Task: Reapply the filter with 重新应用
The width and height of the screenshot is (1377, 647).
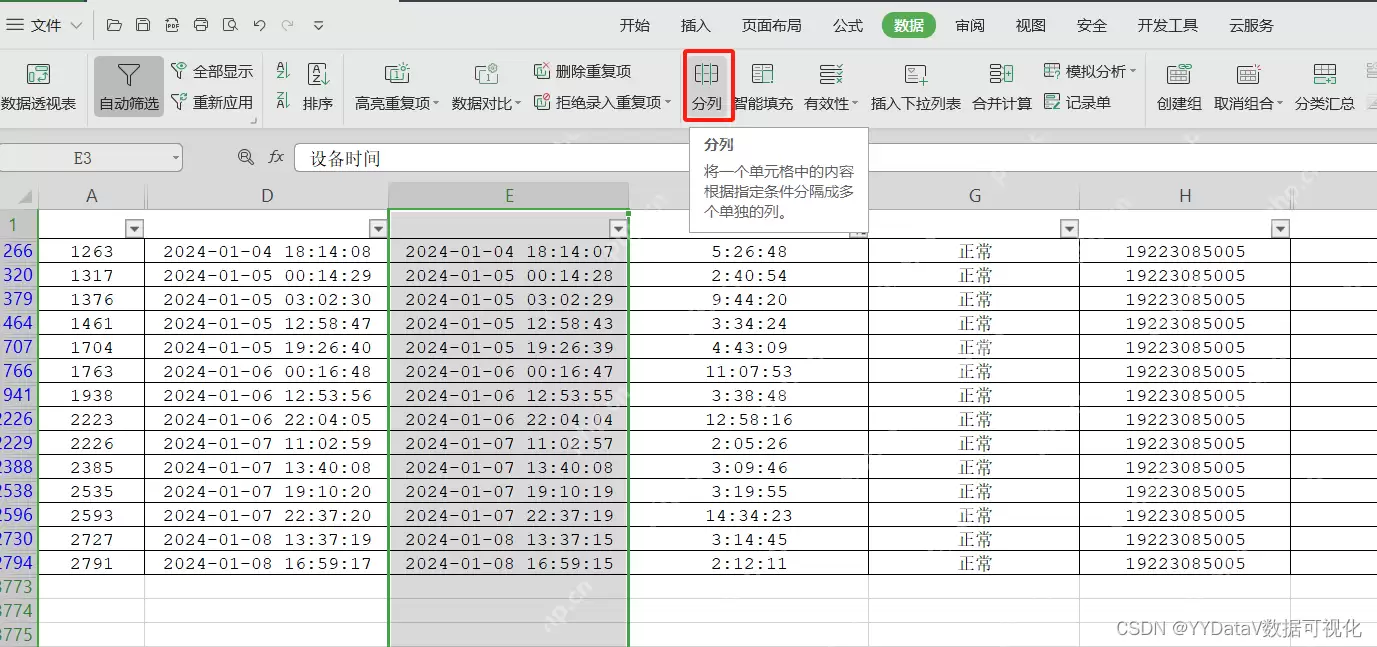Action: (212, 102)
